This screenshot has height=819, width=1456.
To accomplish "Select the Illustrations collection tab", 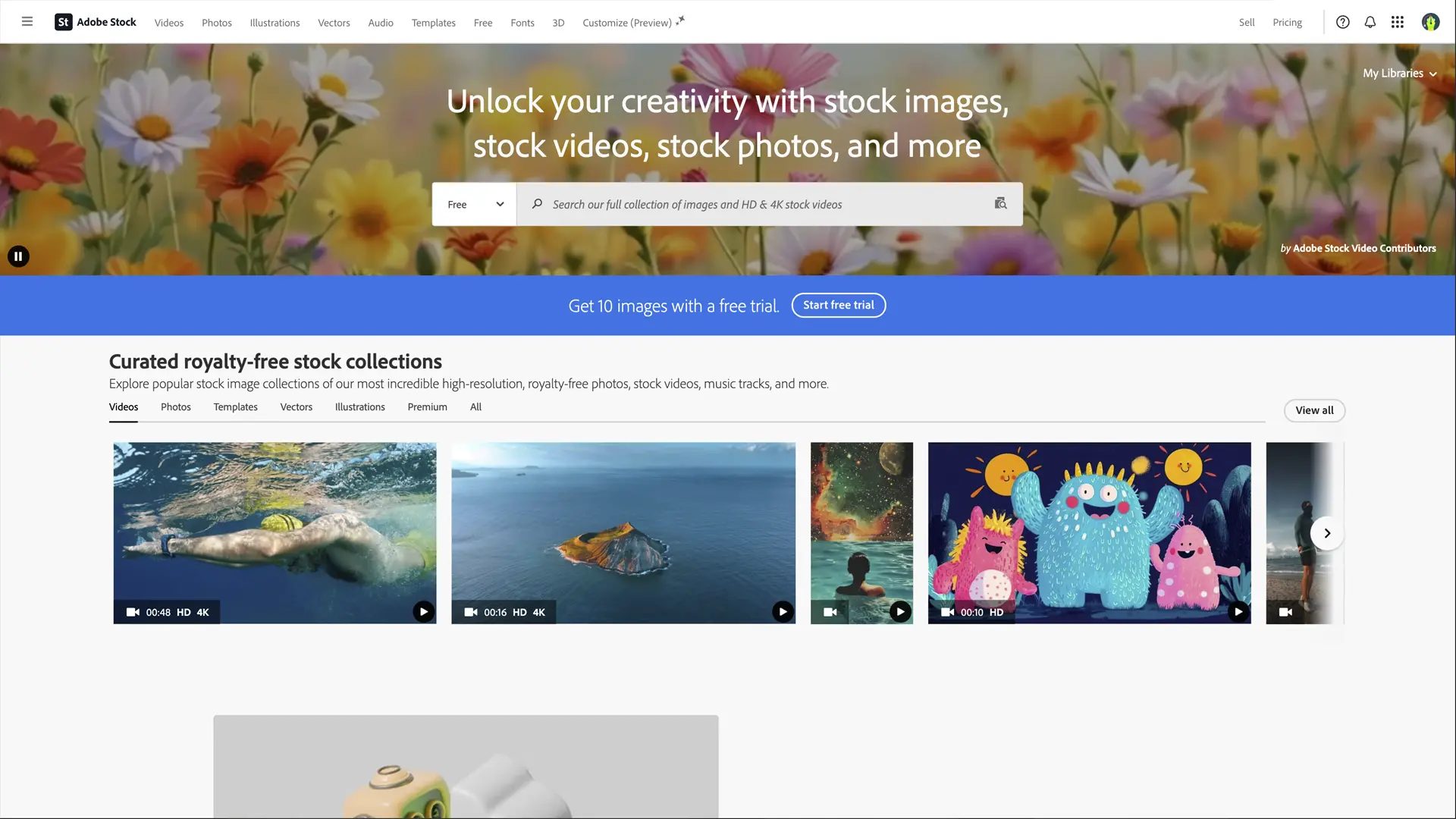I will coord(360,407).
